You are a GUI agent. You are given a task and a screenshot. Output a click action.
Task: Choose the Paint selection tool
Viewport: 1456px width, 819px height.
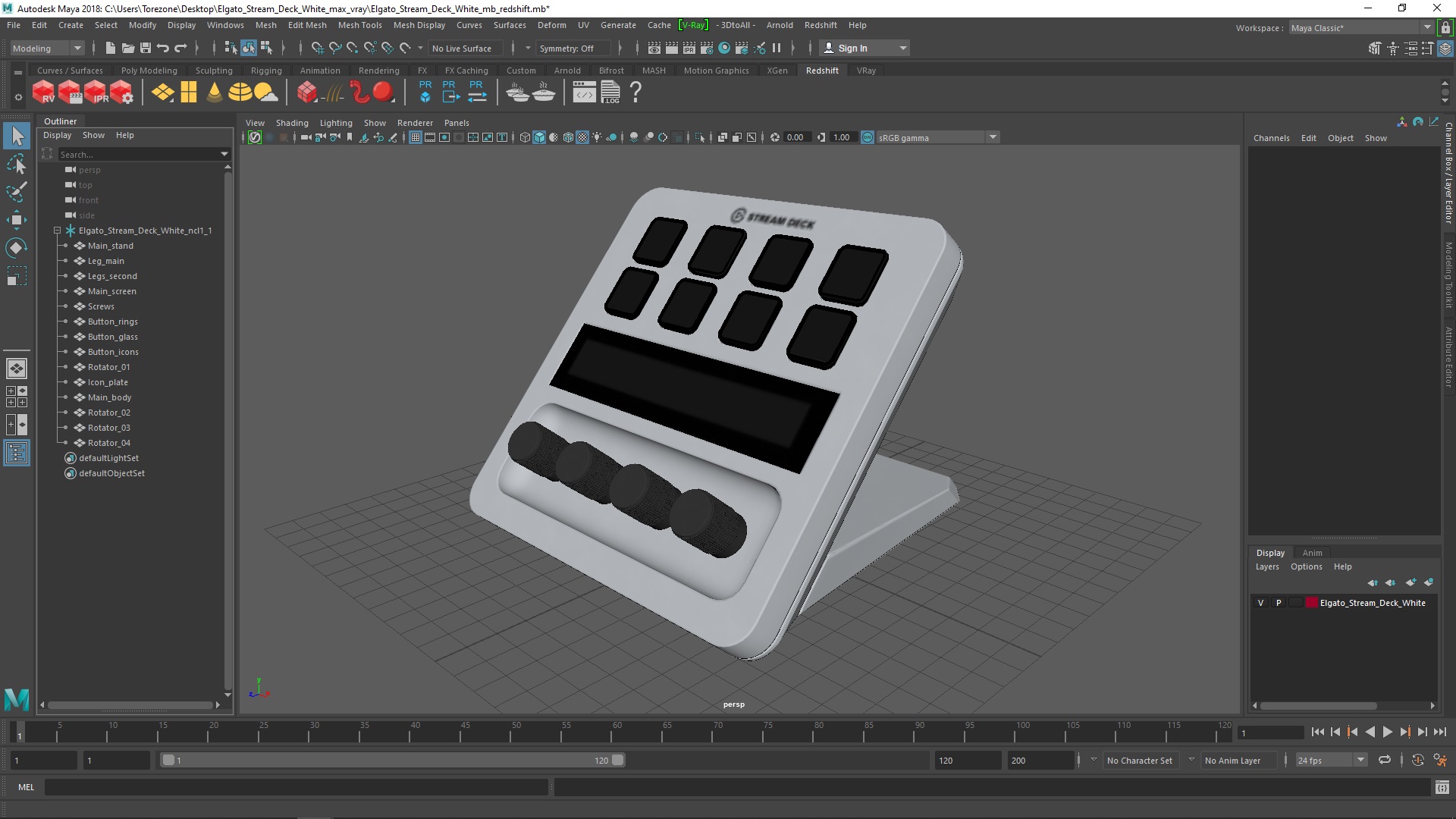(17, 192)
